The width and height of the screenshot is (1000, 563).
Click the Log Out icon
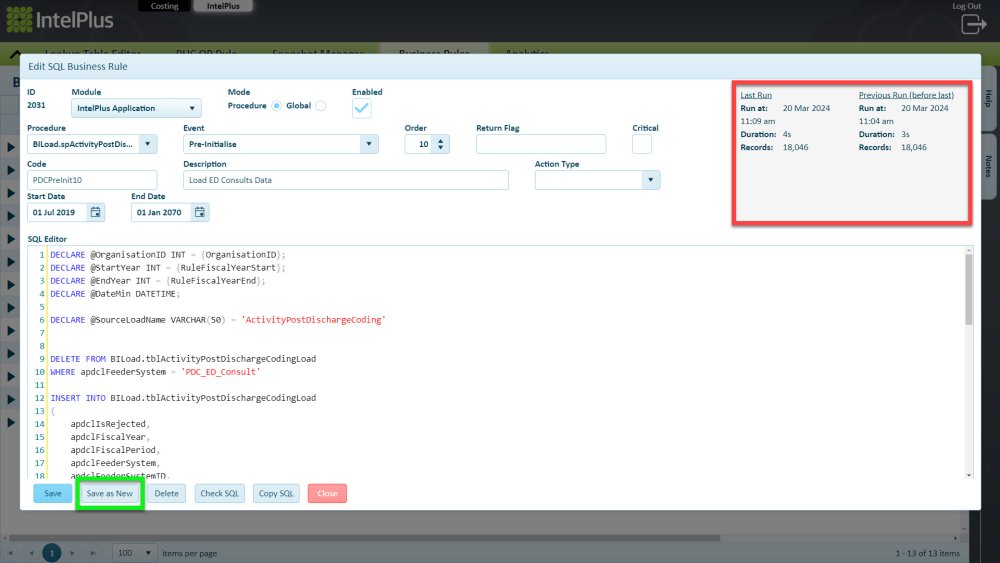coord(973,24)
